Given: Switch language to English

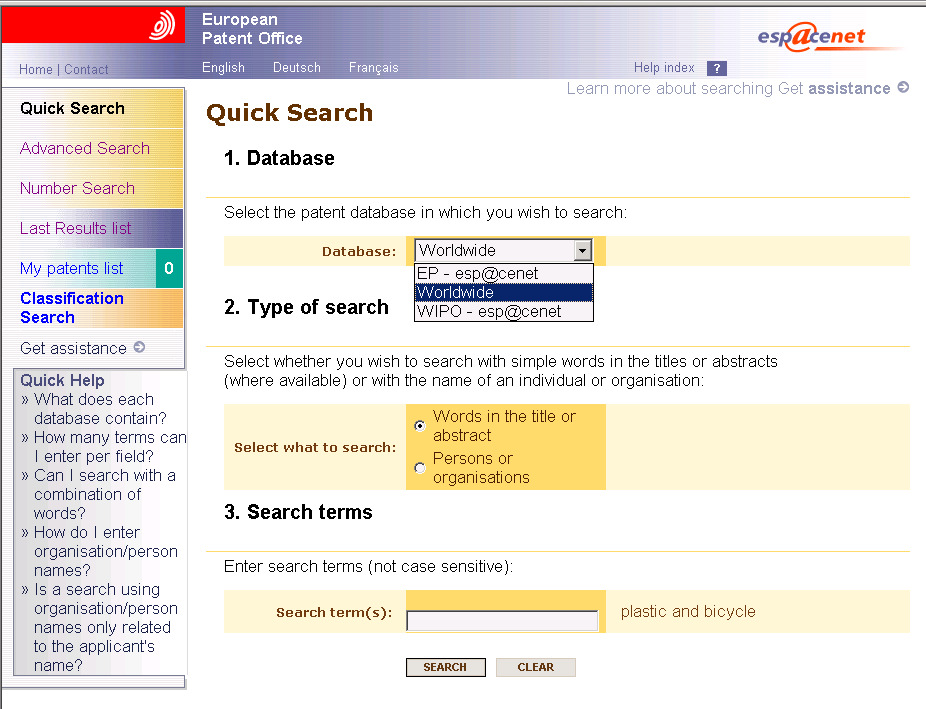Looking at the screenshot, I should tap(223, 68).
